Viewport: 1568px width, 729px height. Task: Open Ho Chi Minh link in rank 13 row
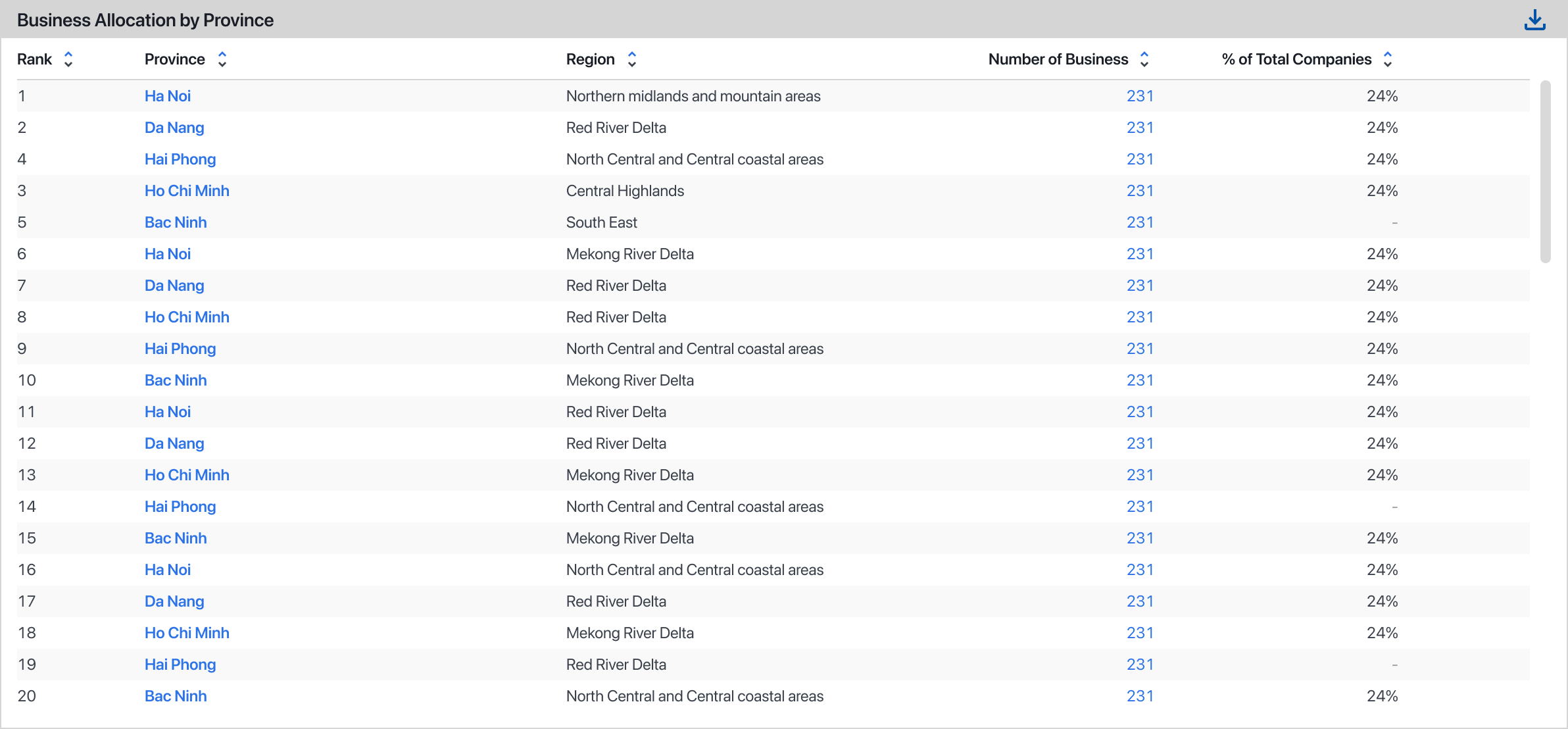[x=187, y=475]
